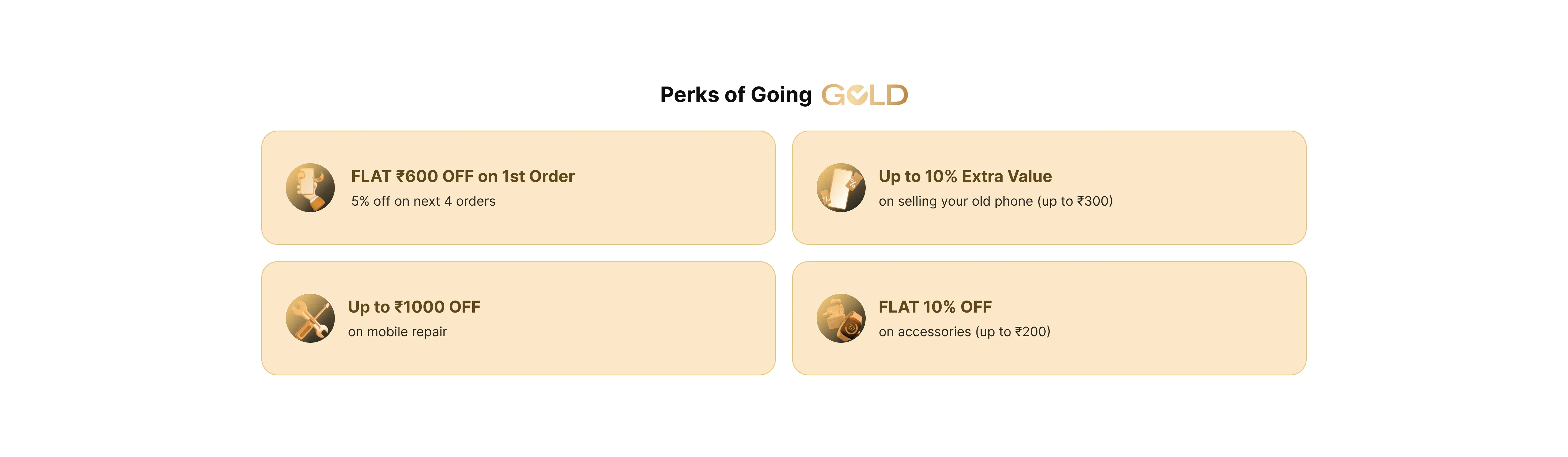Click the wrench and screwdriver repair icon
1568x457 pixels.
(x=310, y=318)
